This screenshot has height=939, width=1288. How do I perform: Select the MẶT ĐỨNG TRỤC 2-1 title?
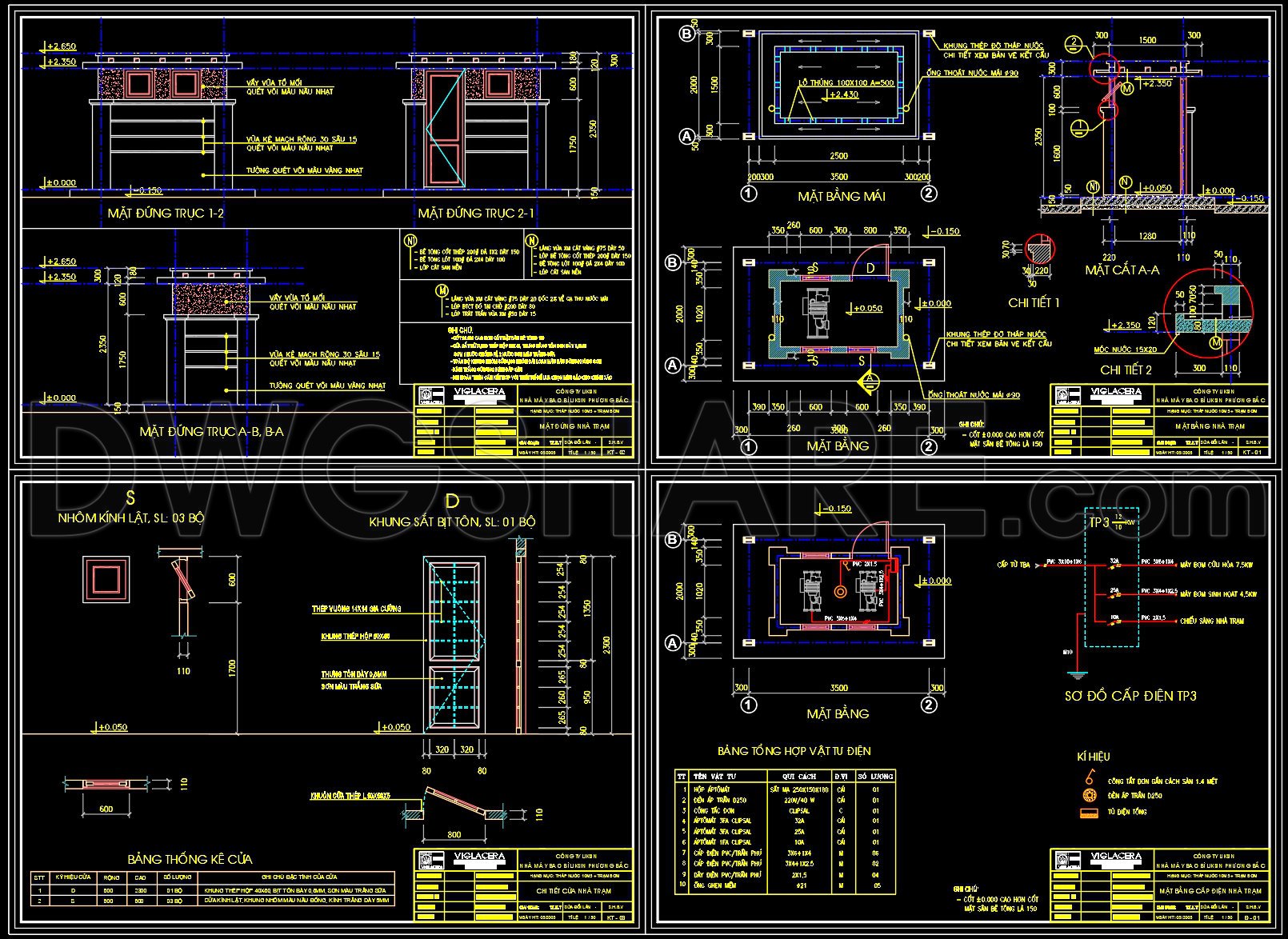coord(476,214)
